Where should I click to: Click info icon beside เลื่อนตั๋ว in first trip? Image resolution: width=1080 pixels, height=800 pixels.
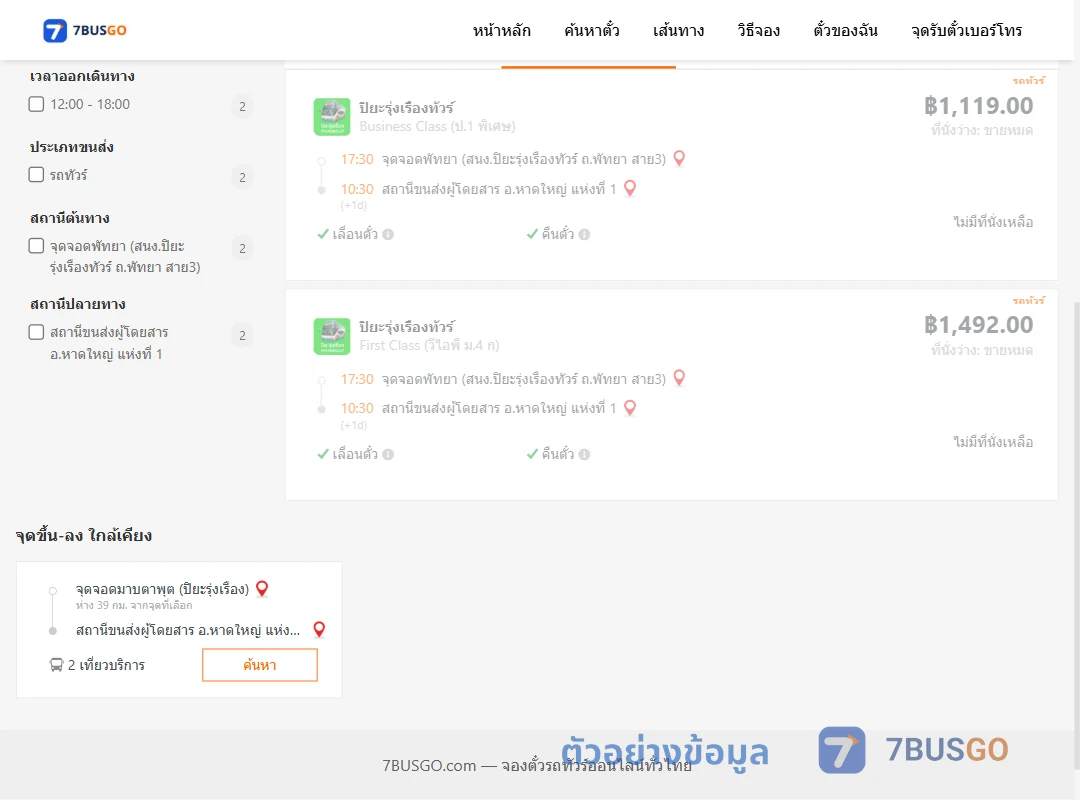388,234
